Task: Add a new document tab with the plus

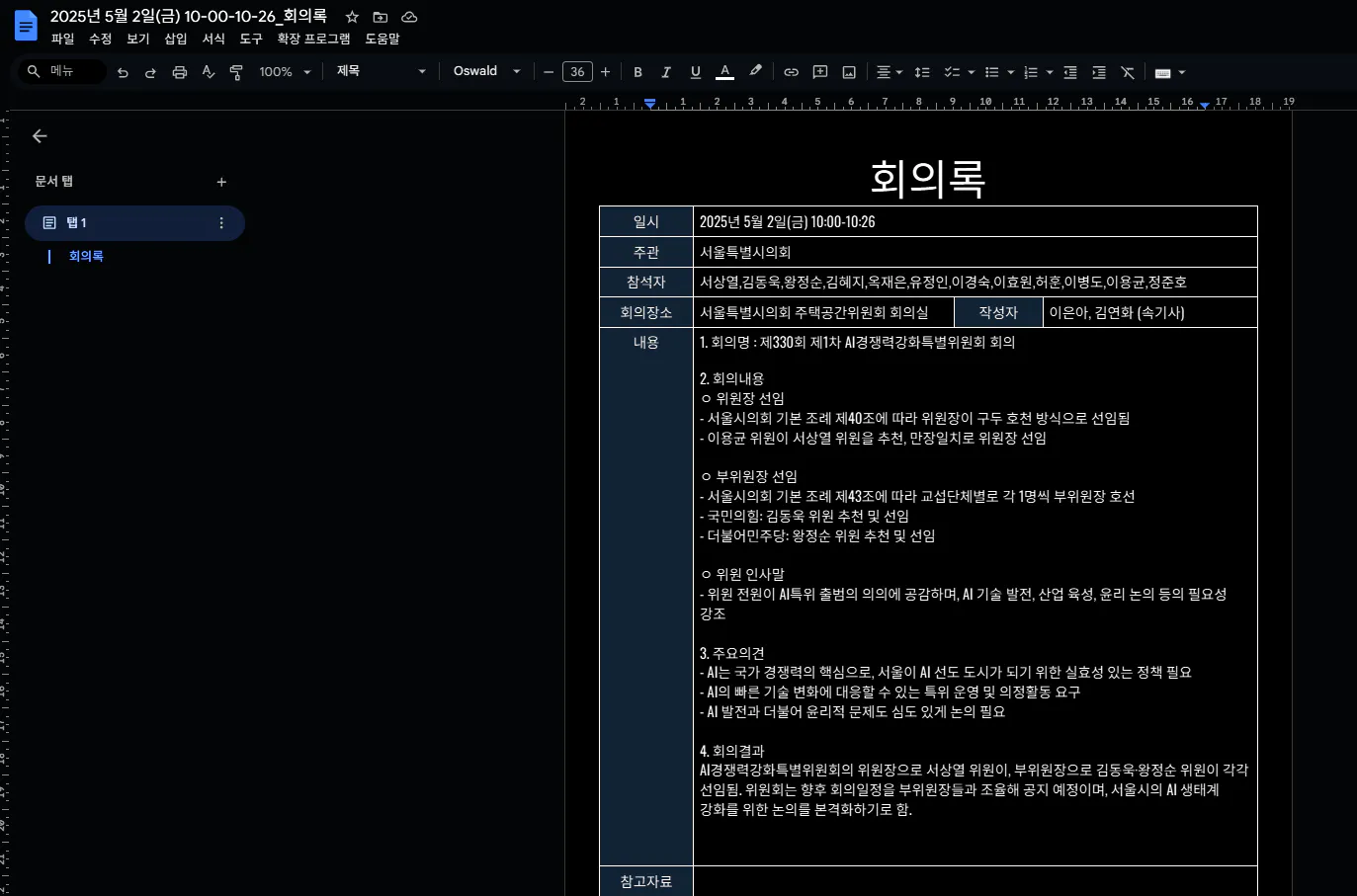Action: 221,182
